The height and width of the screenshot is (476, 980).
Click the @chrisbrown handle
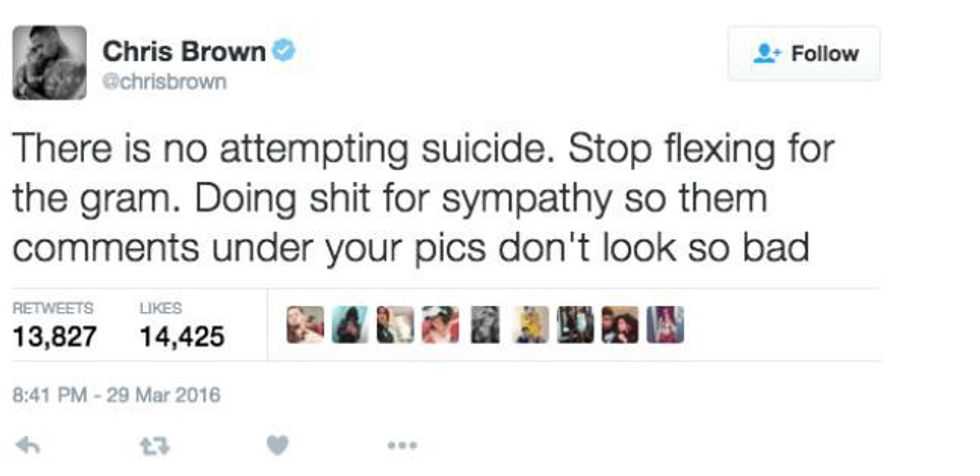click(164, 82)
